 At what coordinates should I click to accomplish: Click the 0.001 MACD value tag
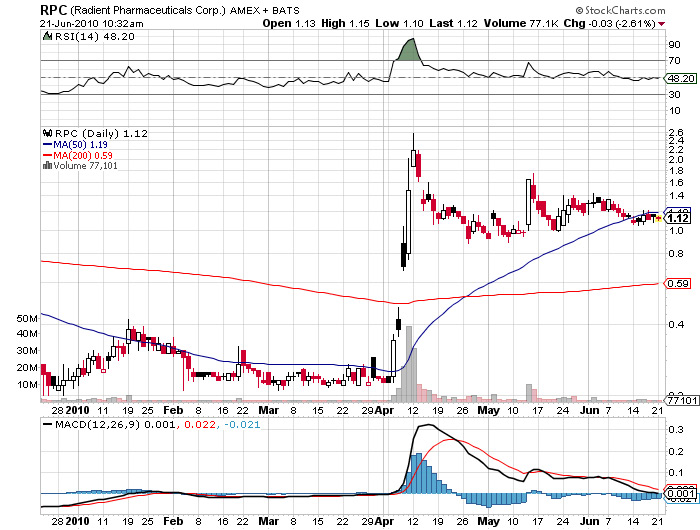pos(680,494)
